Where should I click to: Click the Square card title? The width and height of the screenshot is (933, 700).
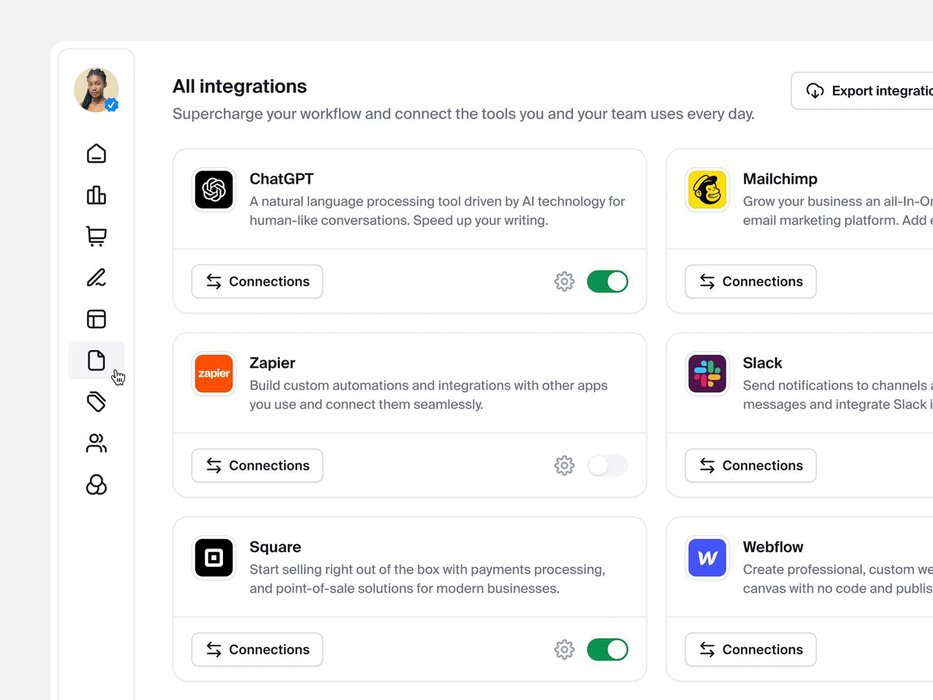[275, 547]
